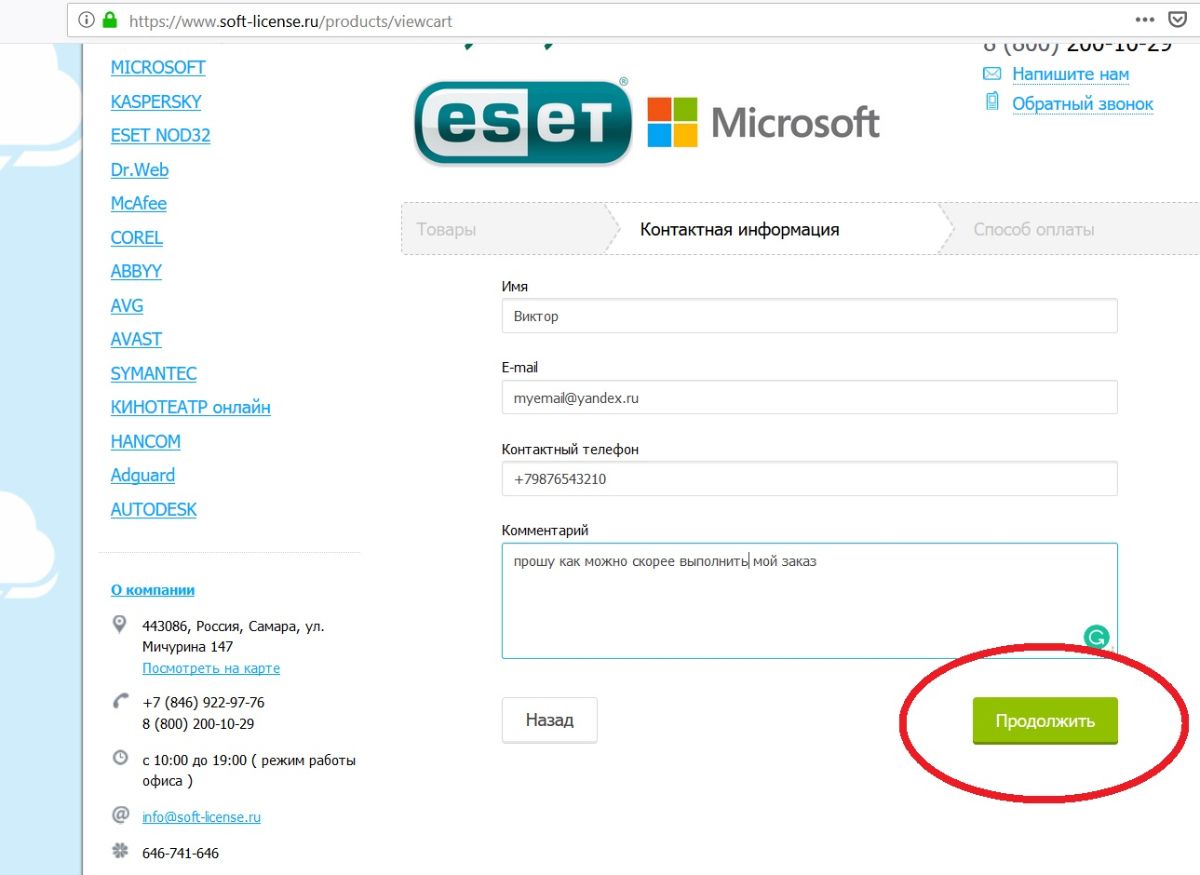The image size is (1200, 875).
Task: Browse ABBYY products
Action: coord(136,272)
